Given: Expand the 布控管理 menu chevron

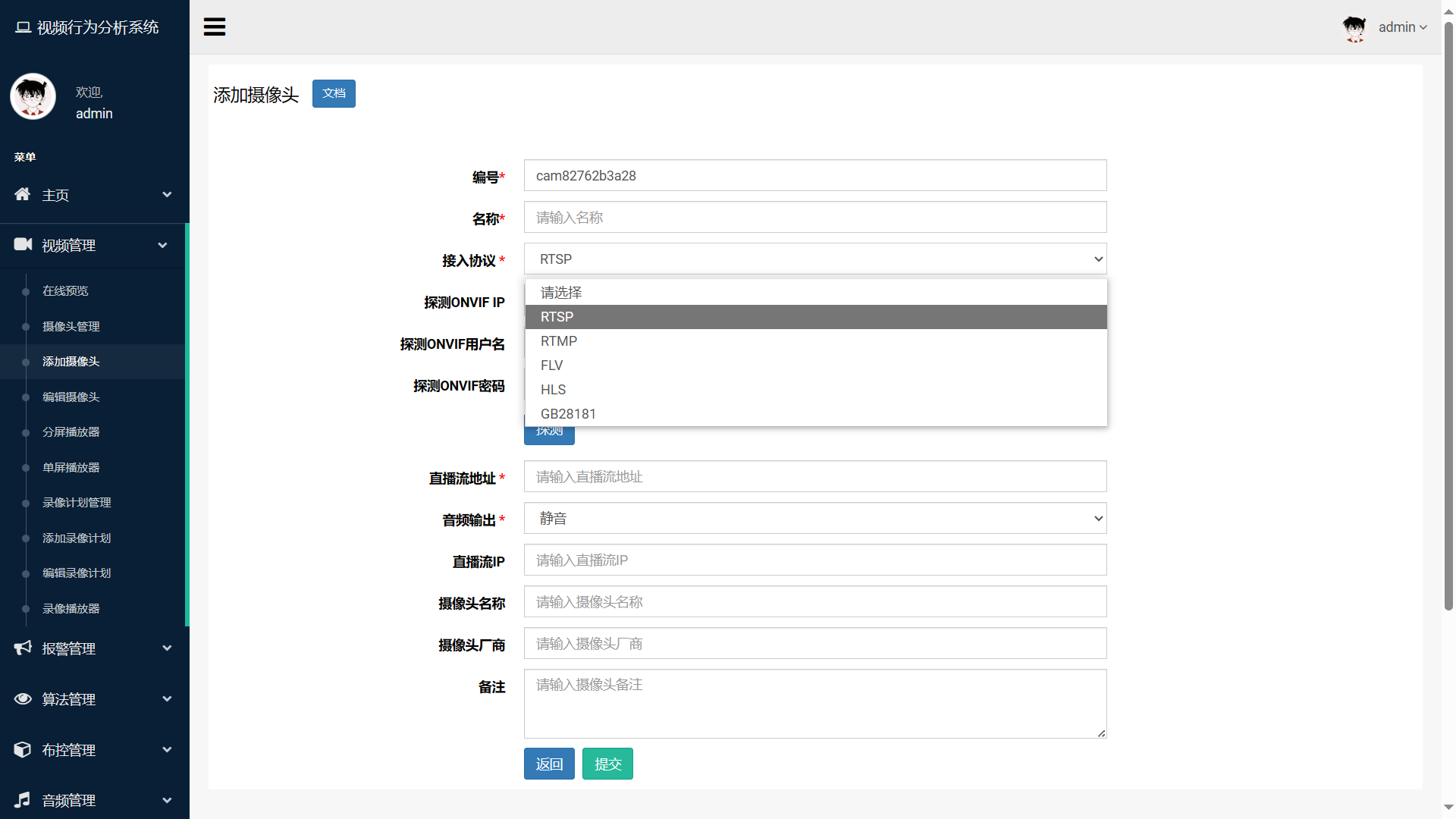Looking at the screenshot, I should point(167,750).
